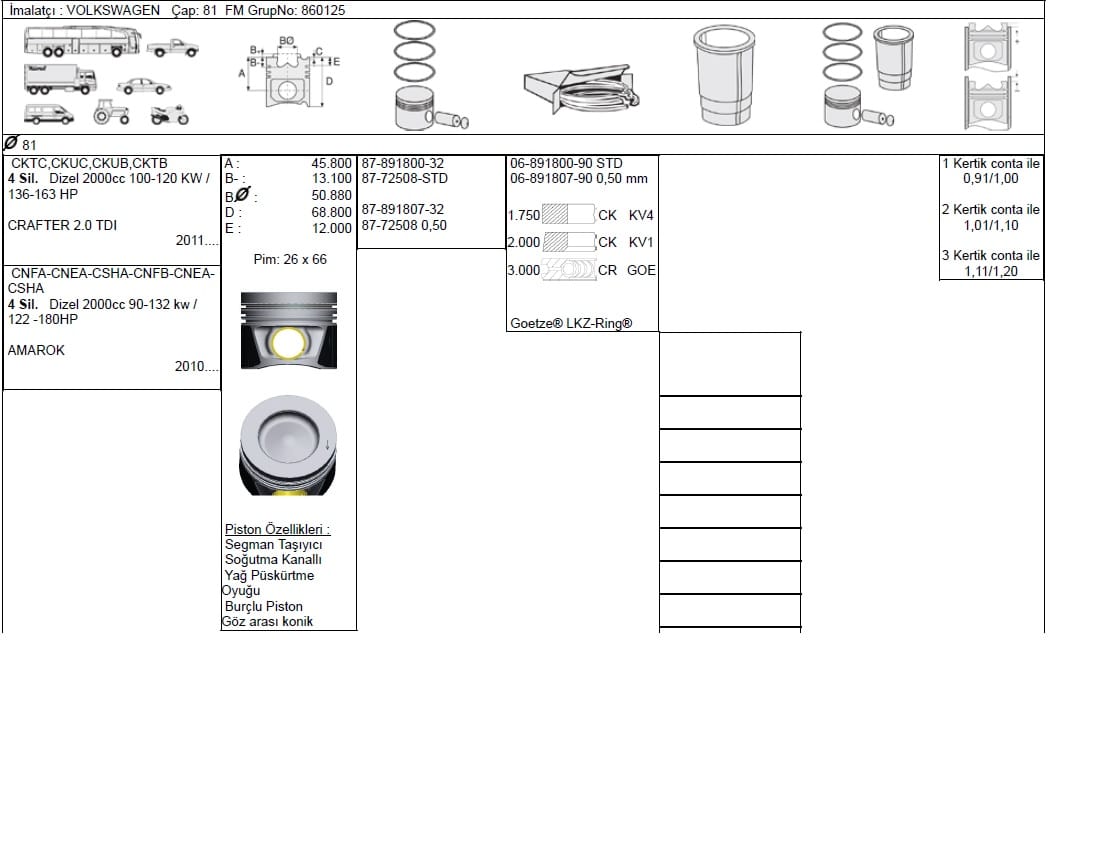
Task: Click ring set 06-891807-90 0,50 mm
Action: tap(579, 178)
